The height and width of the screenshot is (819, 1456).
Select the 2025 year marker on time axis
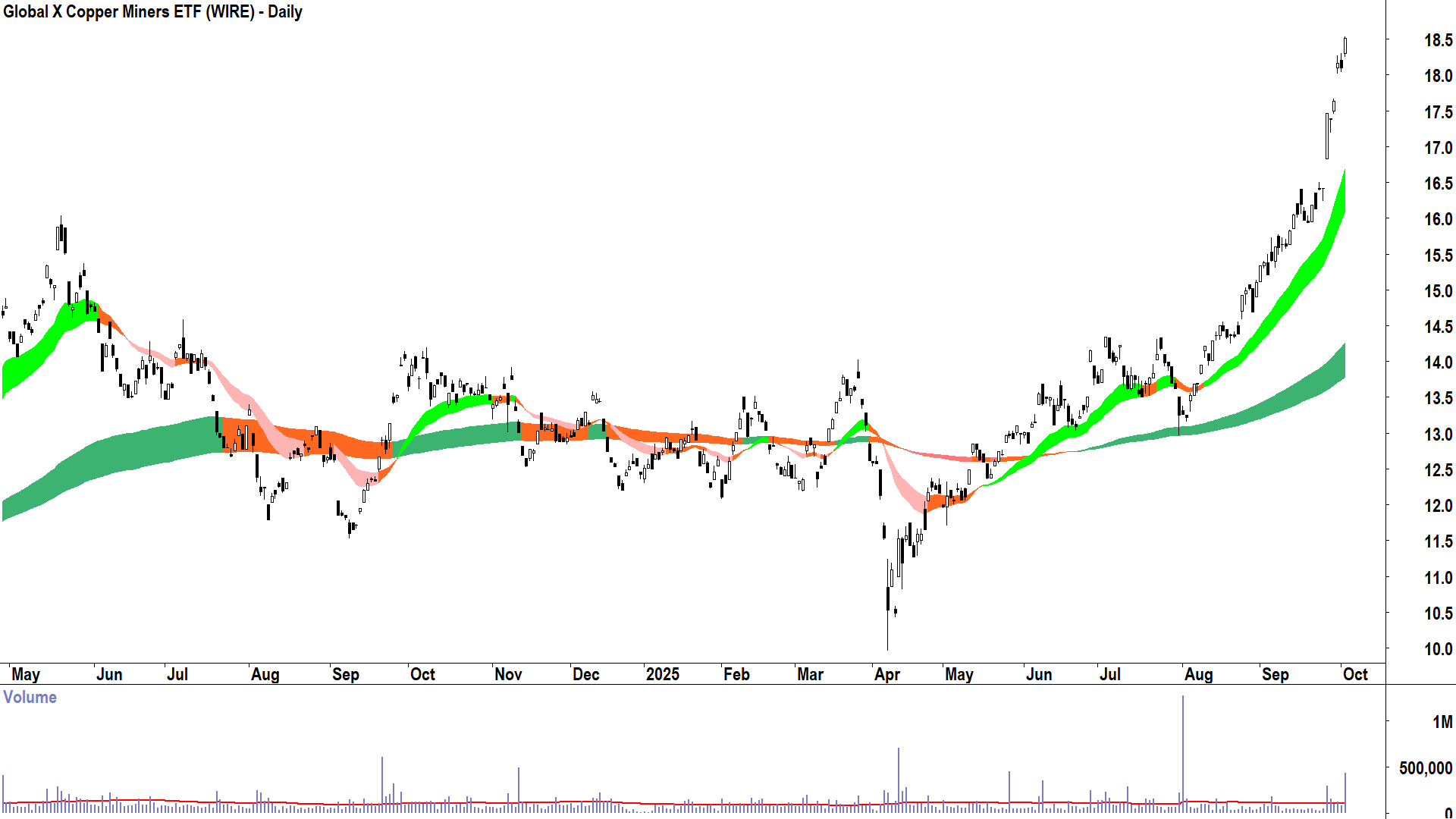pyautogui.click(x=662, y=674)
